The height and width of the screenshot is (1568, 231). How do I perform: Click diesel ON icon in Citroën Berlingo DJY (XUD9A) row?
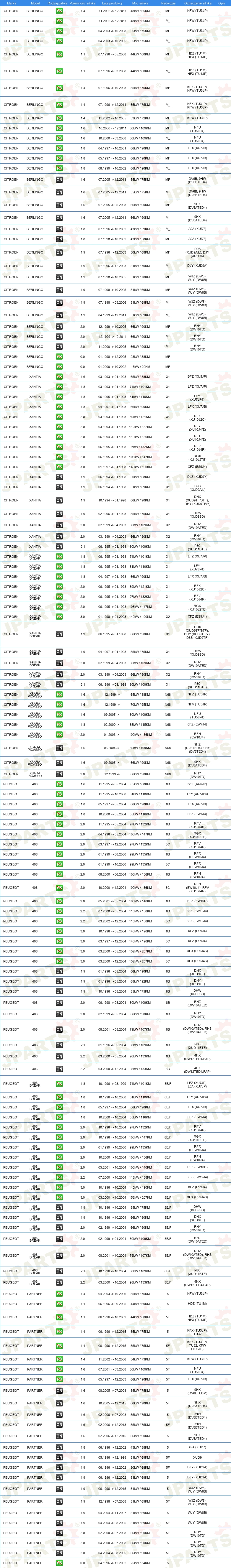click(59, 266)
